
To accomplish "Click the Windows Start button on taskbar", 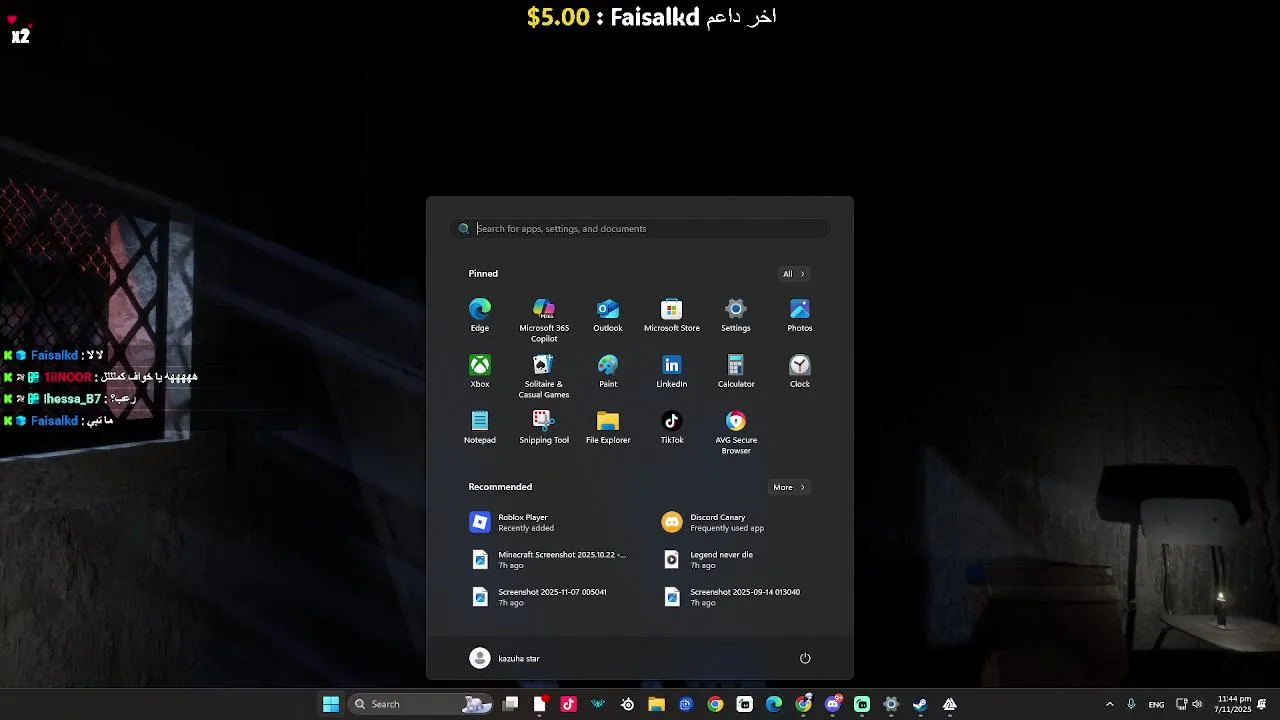I will pyautogui.click(x=331, y=704).
